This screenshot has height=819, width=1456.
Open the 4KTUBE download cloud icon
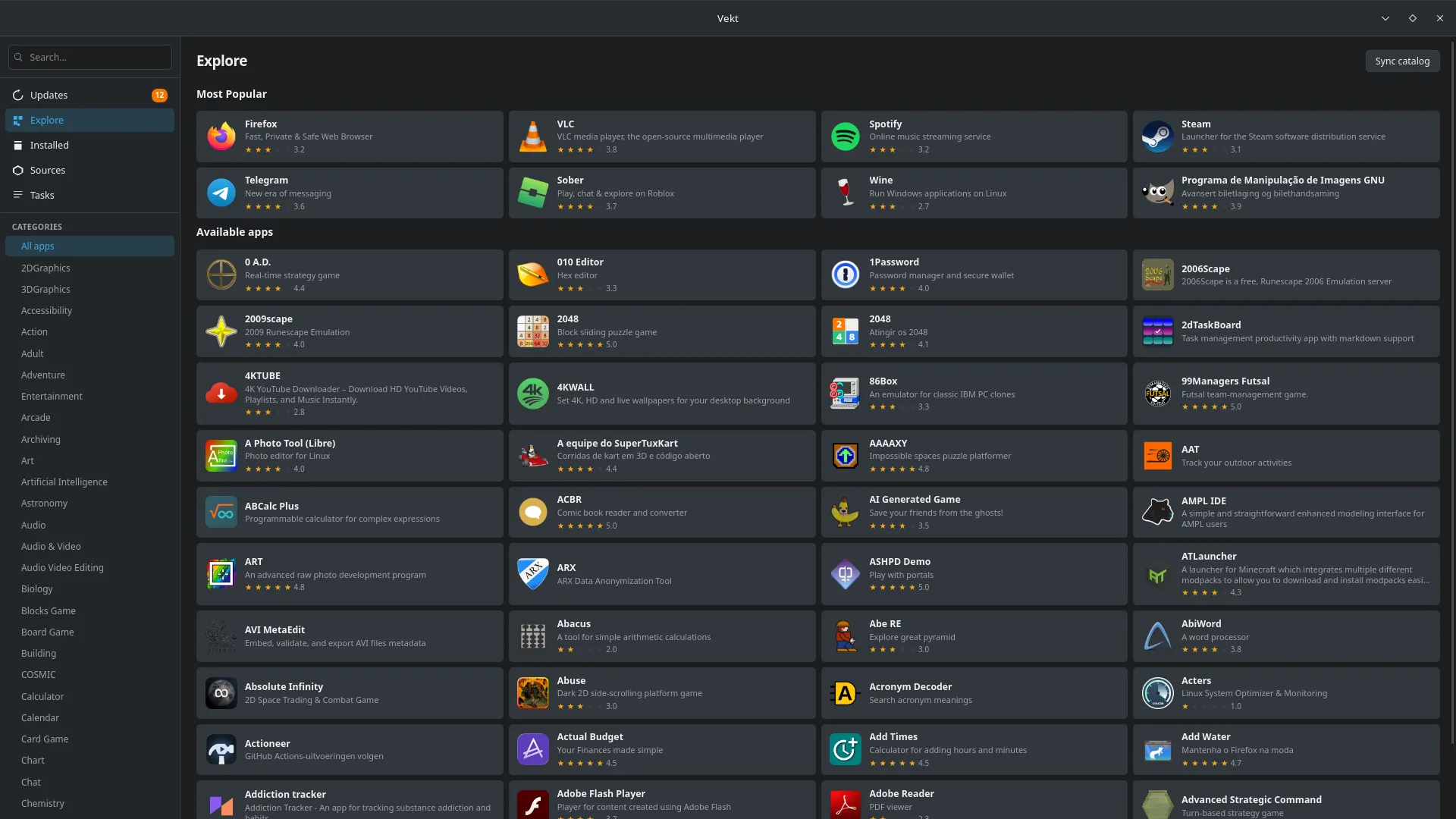click(x=221, y=394)
